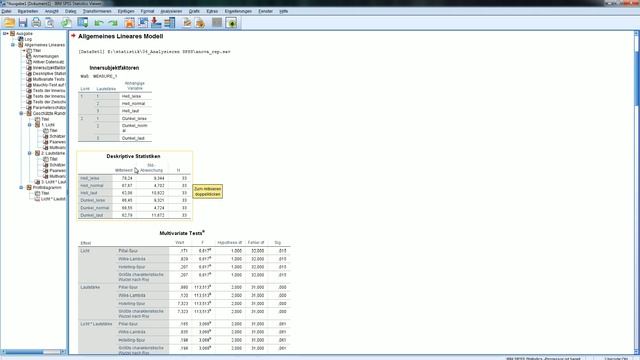This screenshot has height=360, width=640.
Task: Click Multivariate Tests table icon in outline
Action: tap(29, 79)
